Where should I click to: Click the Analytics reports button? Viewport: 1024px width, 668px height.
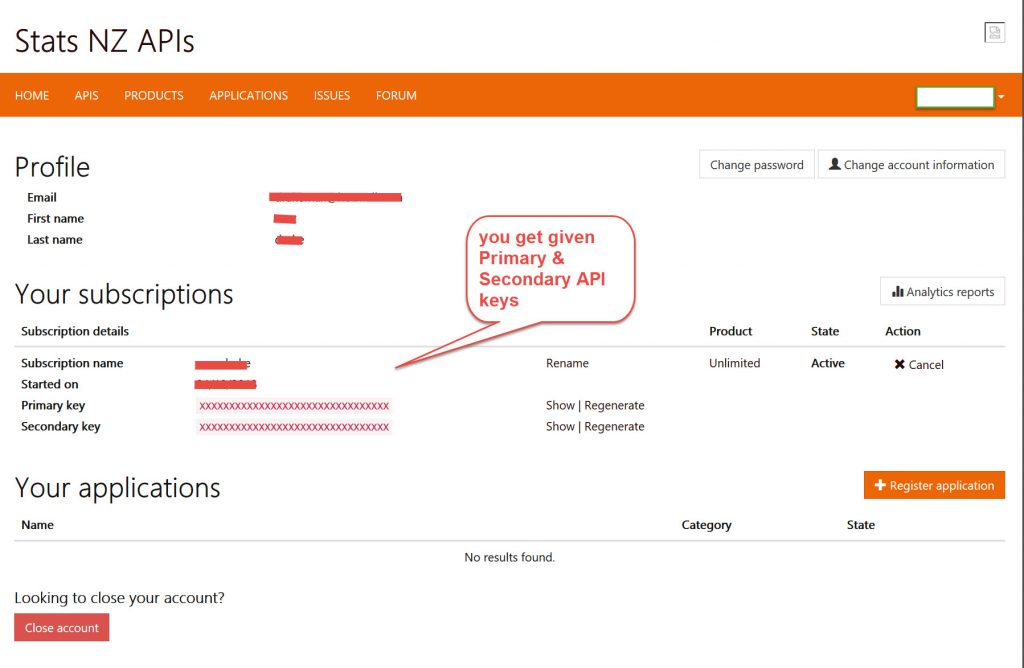pos(942,292)
